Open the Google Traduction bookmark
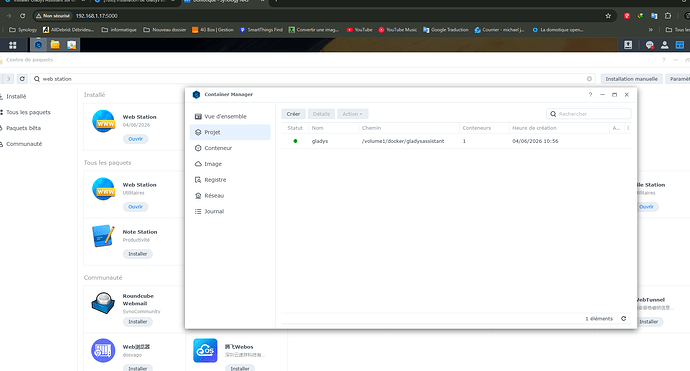690x371 pixels. click(446, 30)
